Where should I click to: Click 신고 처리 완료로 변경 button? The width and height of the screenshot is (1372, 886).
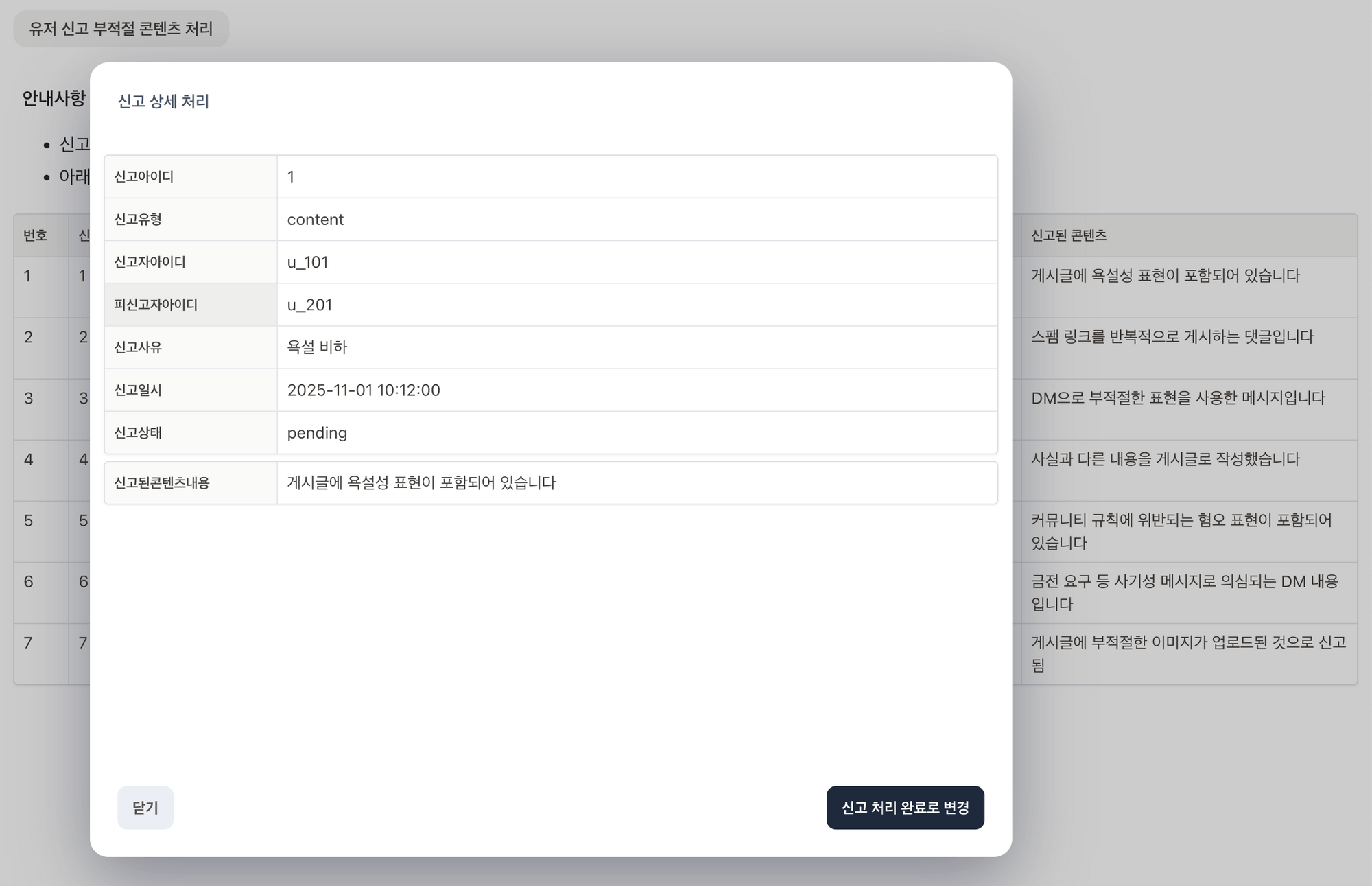click(905, 807)
